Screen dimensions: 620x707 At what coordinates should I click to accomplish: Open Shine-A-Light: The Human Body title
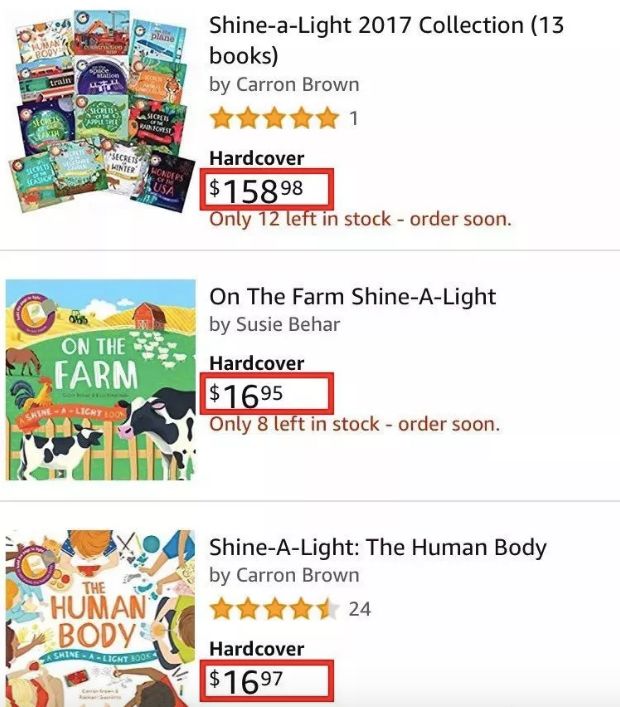point(377,548)
